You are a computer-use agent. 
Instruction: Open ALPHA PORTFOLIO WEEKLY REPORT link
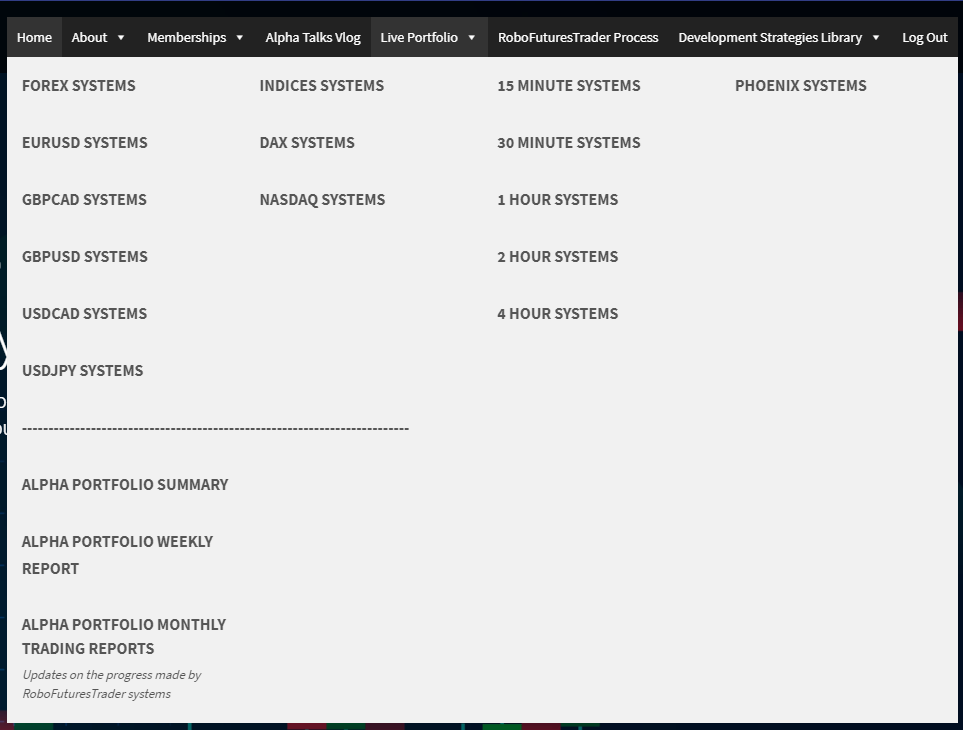point(117,555)
